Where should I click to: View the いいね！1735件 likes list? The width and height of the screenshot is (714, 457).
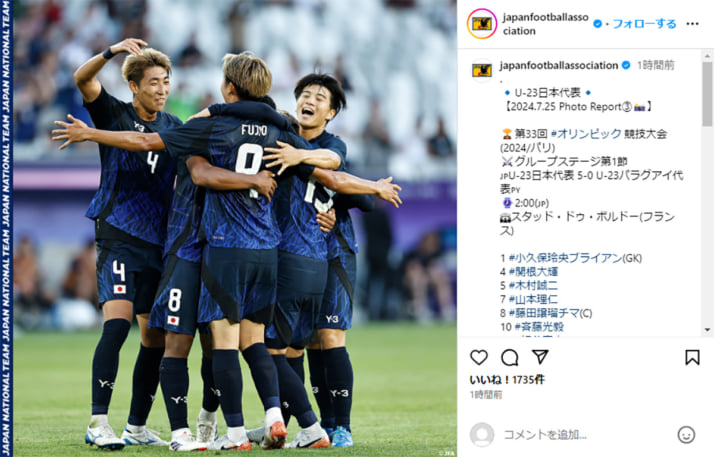pyautogui.click(x=507, y=380)
